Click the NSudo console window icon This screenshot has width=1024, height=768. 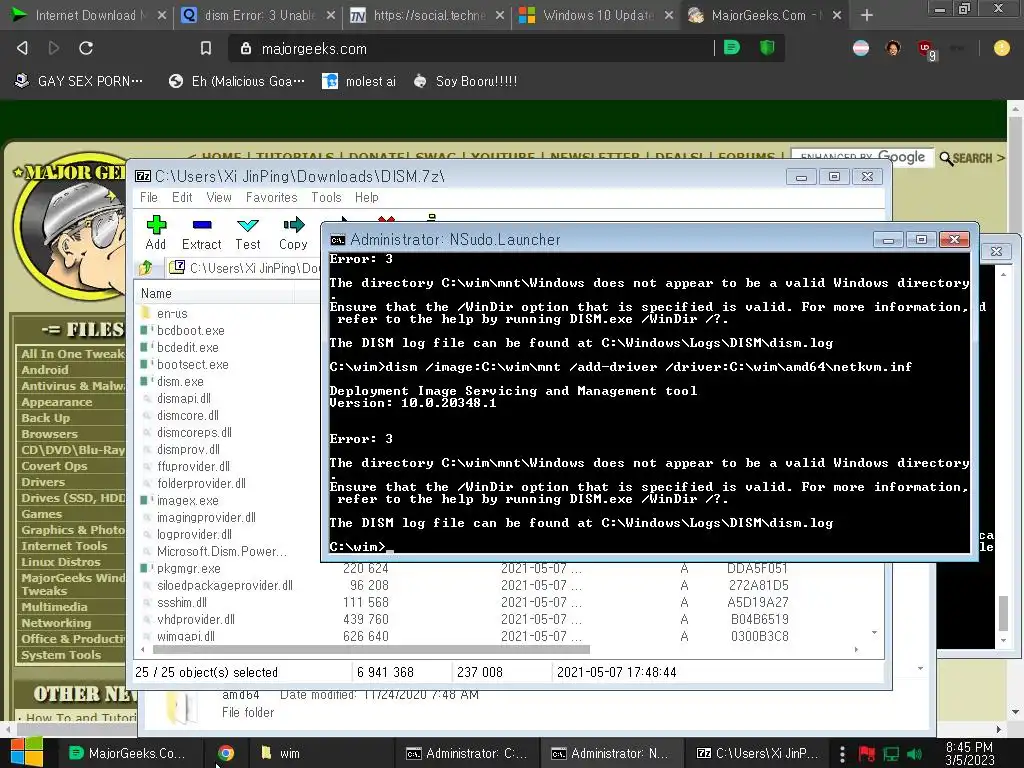(338, 240)
